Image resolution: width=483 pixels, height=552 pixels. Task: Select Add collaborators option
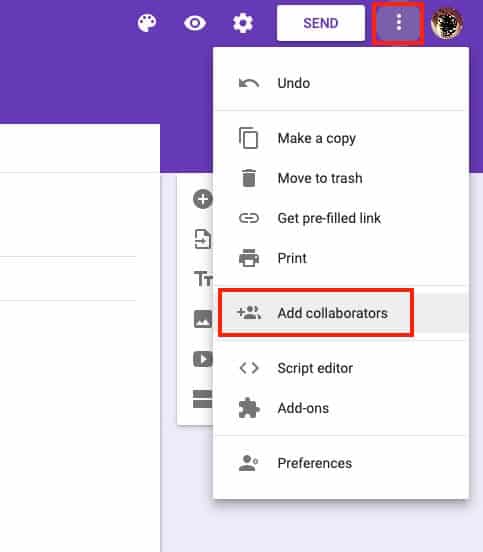[x=341, y=313]
